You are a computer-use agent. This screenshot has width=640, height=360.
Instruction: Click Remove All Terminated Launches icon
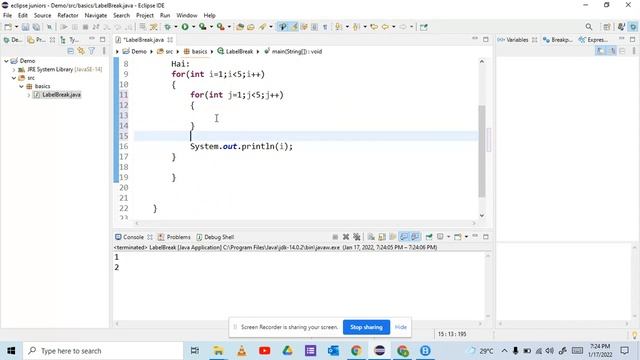tap(357, 237)
